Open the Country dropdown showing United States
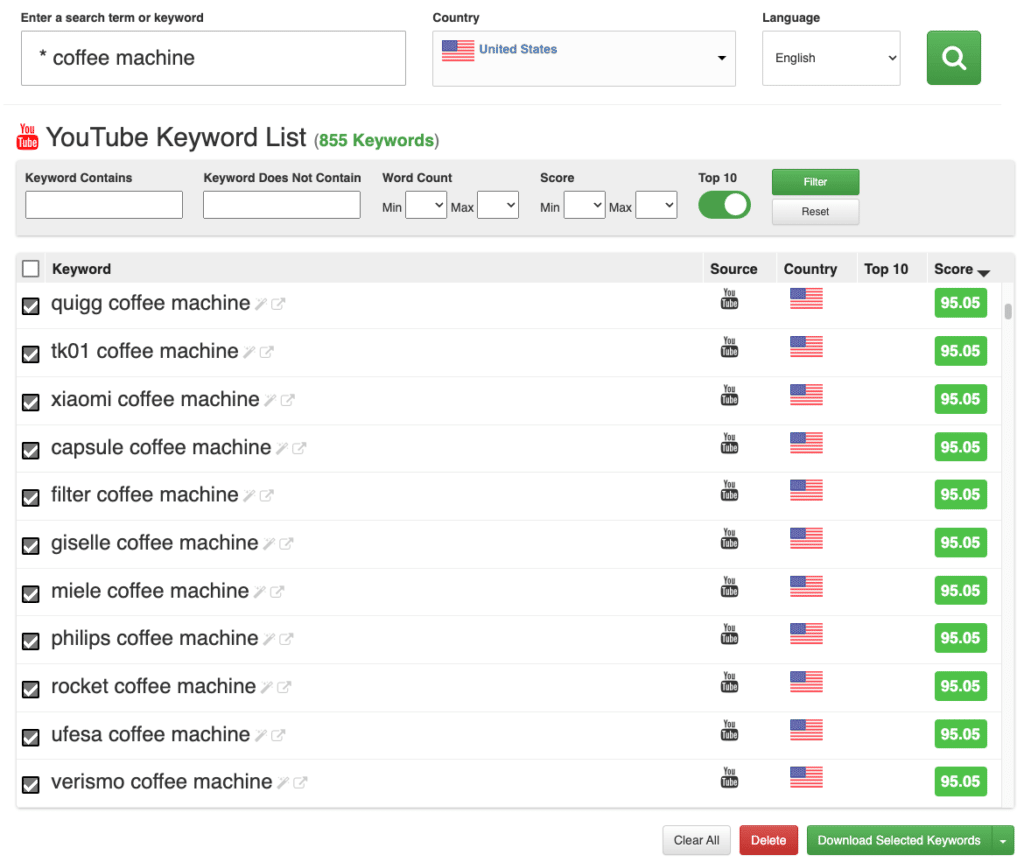This screenshot has width=1024, height=862. [x=584, y=58]
